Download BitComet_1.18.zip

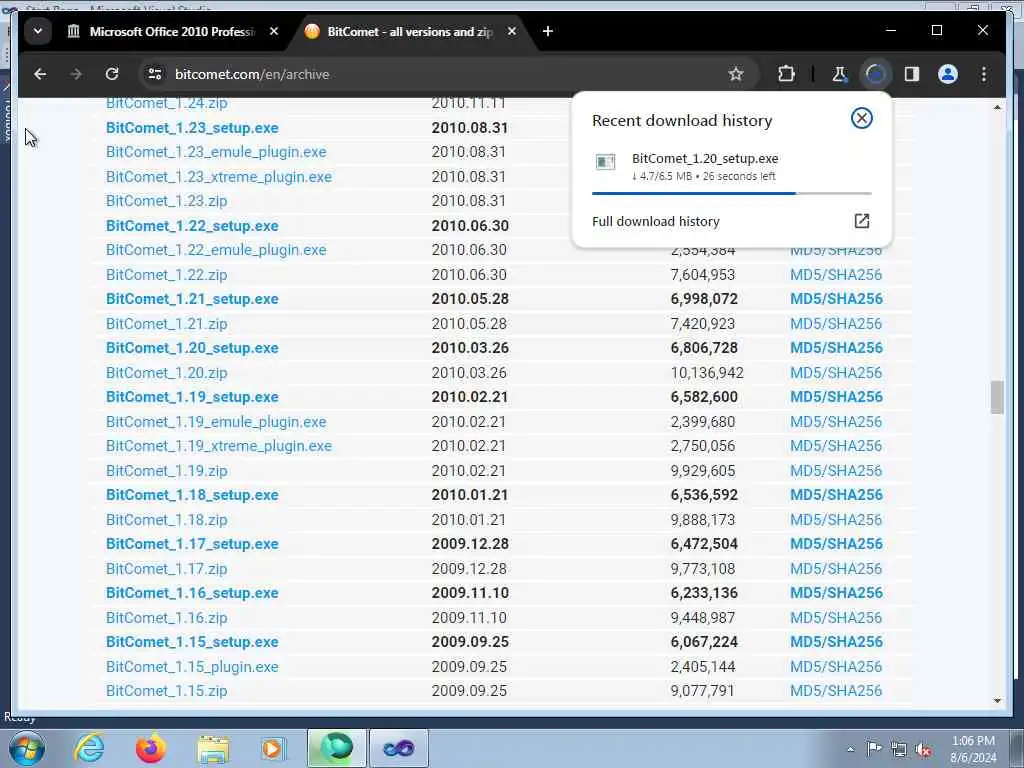coord(167,520)
